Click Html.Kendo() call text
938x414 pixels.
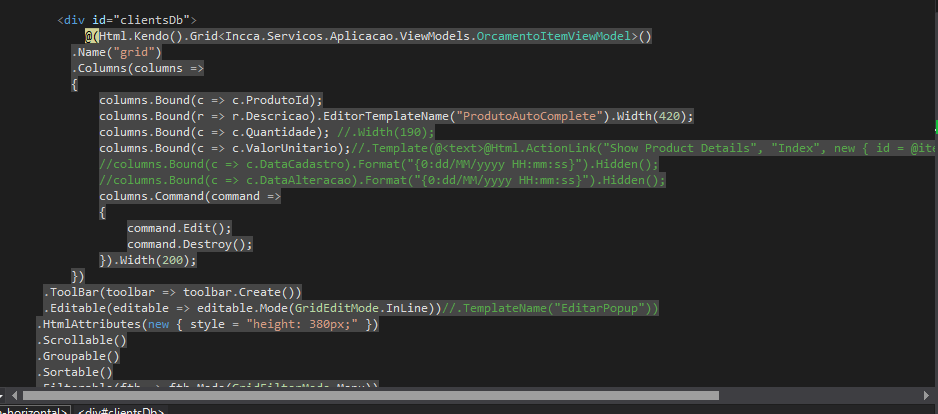(141, 36)
